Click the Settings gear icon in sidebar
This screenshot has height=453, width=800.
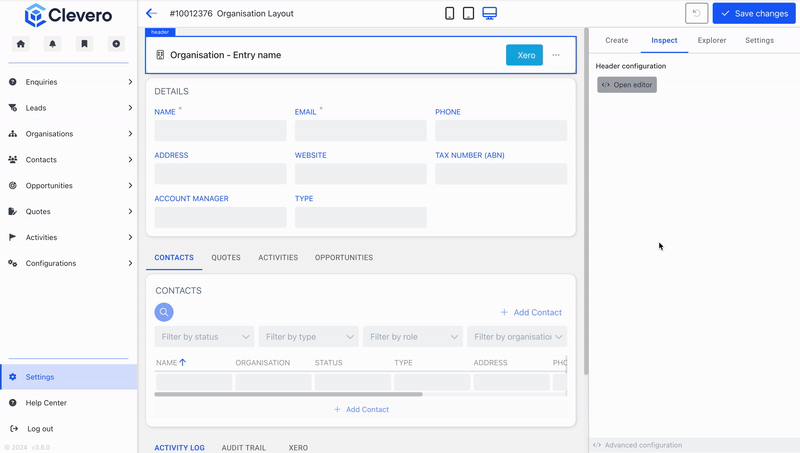(x=13, y=377)
